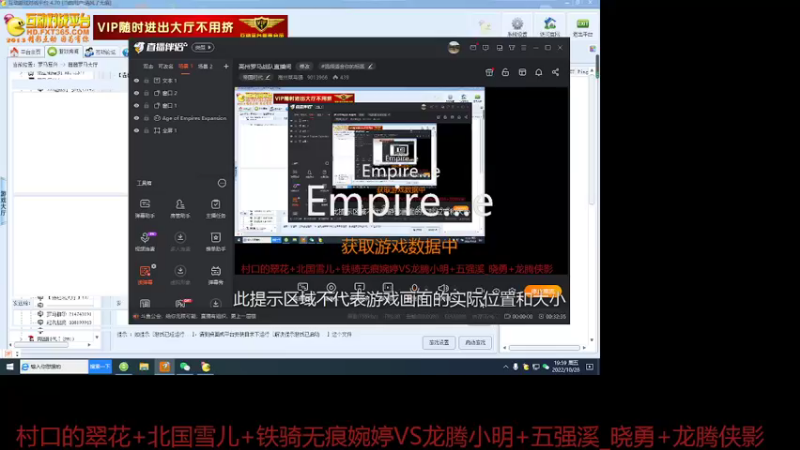Viewport: 800px width, 450px height.
Task: Toggle the lock on Age of Empires Expansion source
Action: (x=146, y=118)
